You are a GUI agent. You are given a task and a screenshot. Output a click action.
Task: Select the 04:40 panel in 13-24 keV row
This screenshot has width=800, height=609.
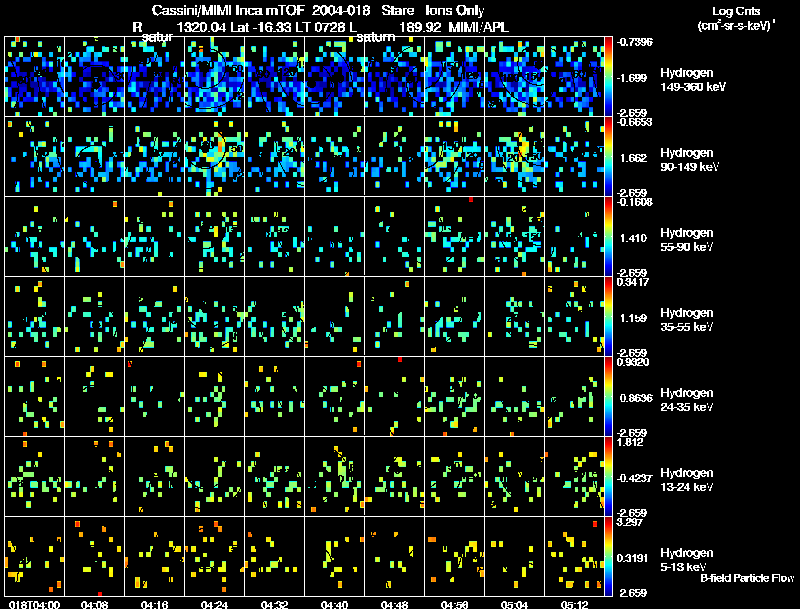pos(335,476)
